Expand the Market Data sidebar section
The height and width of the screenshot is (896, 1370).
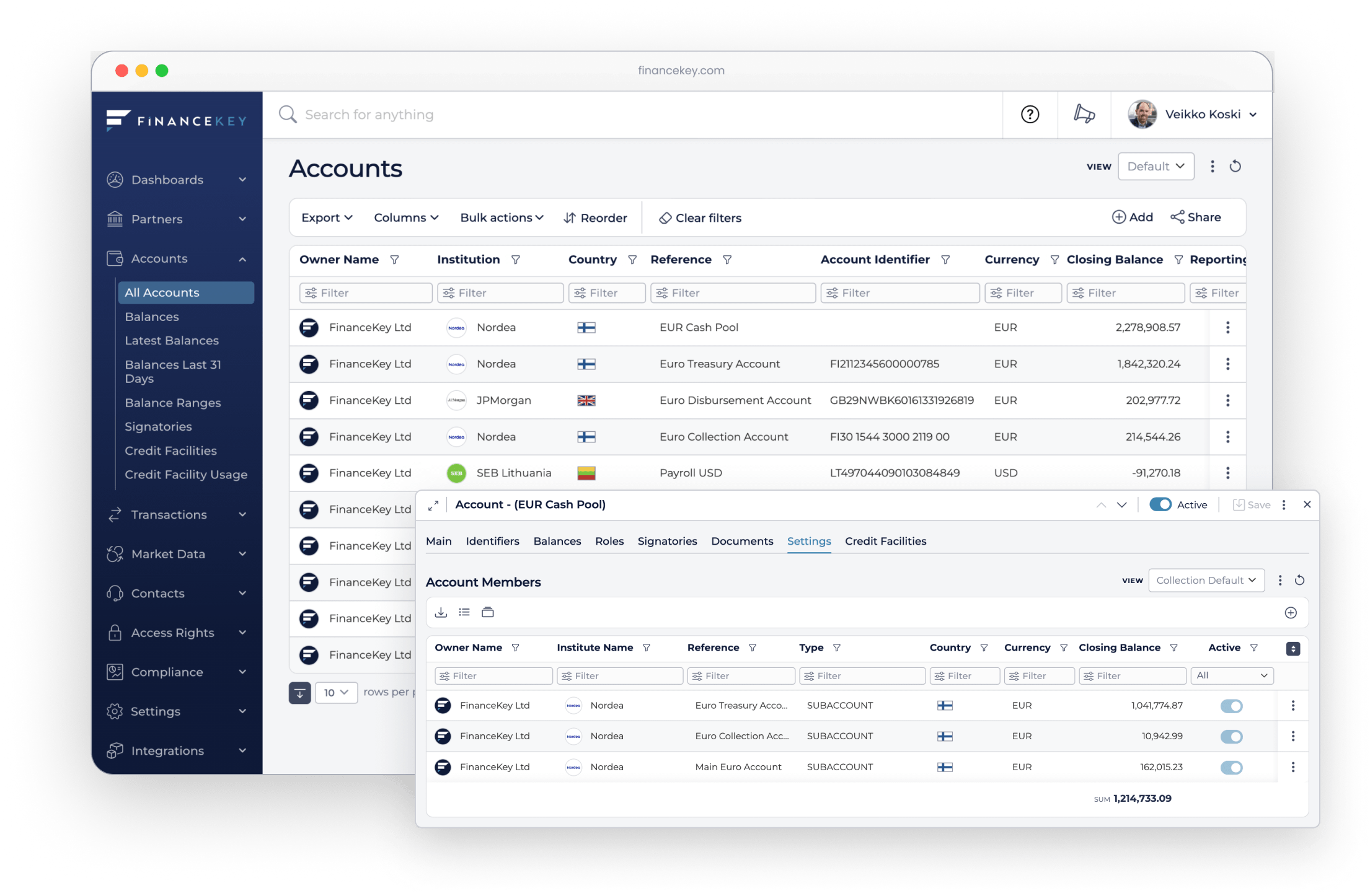click(x=177, y=554)
